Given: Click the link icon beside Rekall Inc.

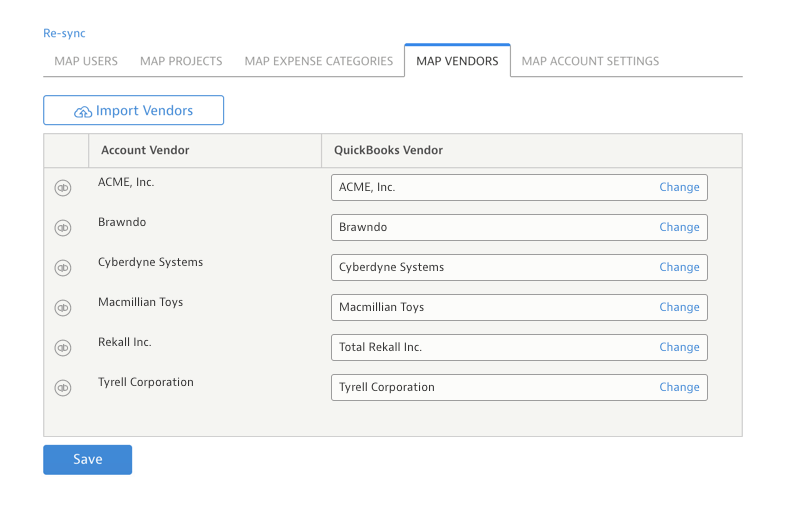Looking at the screenshot, I should (62, 348).
